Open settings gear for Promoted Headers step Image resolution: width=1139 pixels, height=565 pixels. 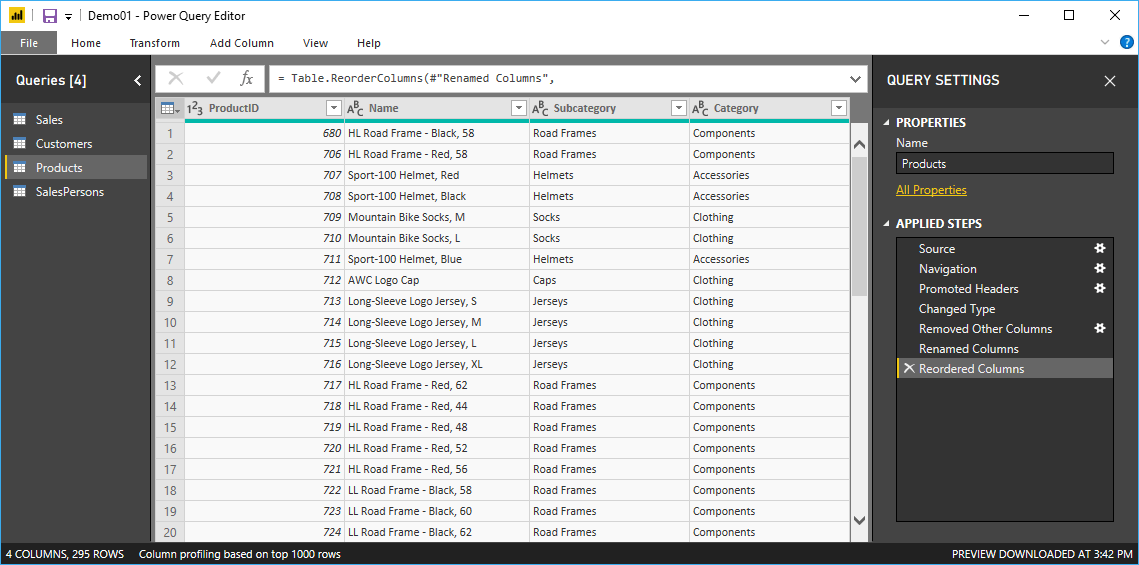[x=1100, y=288]
